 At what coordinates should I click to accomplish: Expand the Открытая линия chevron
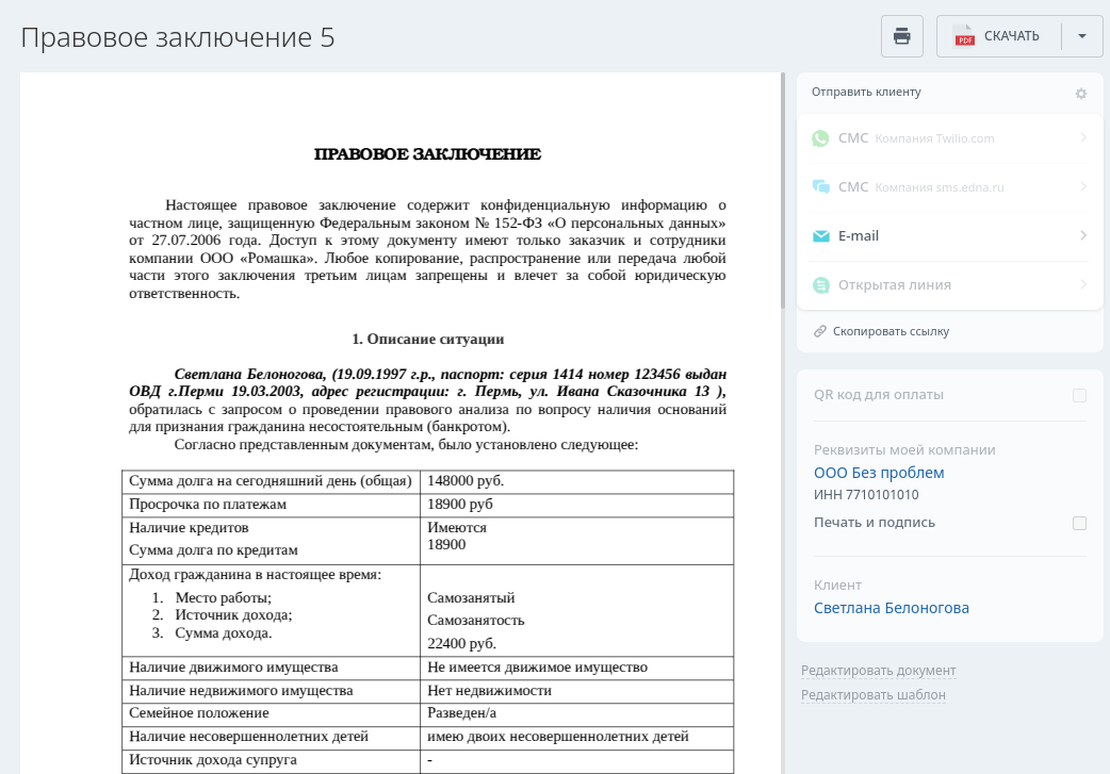[1083, 285]
